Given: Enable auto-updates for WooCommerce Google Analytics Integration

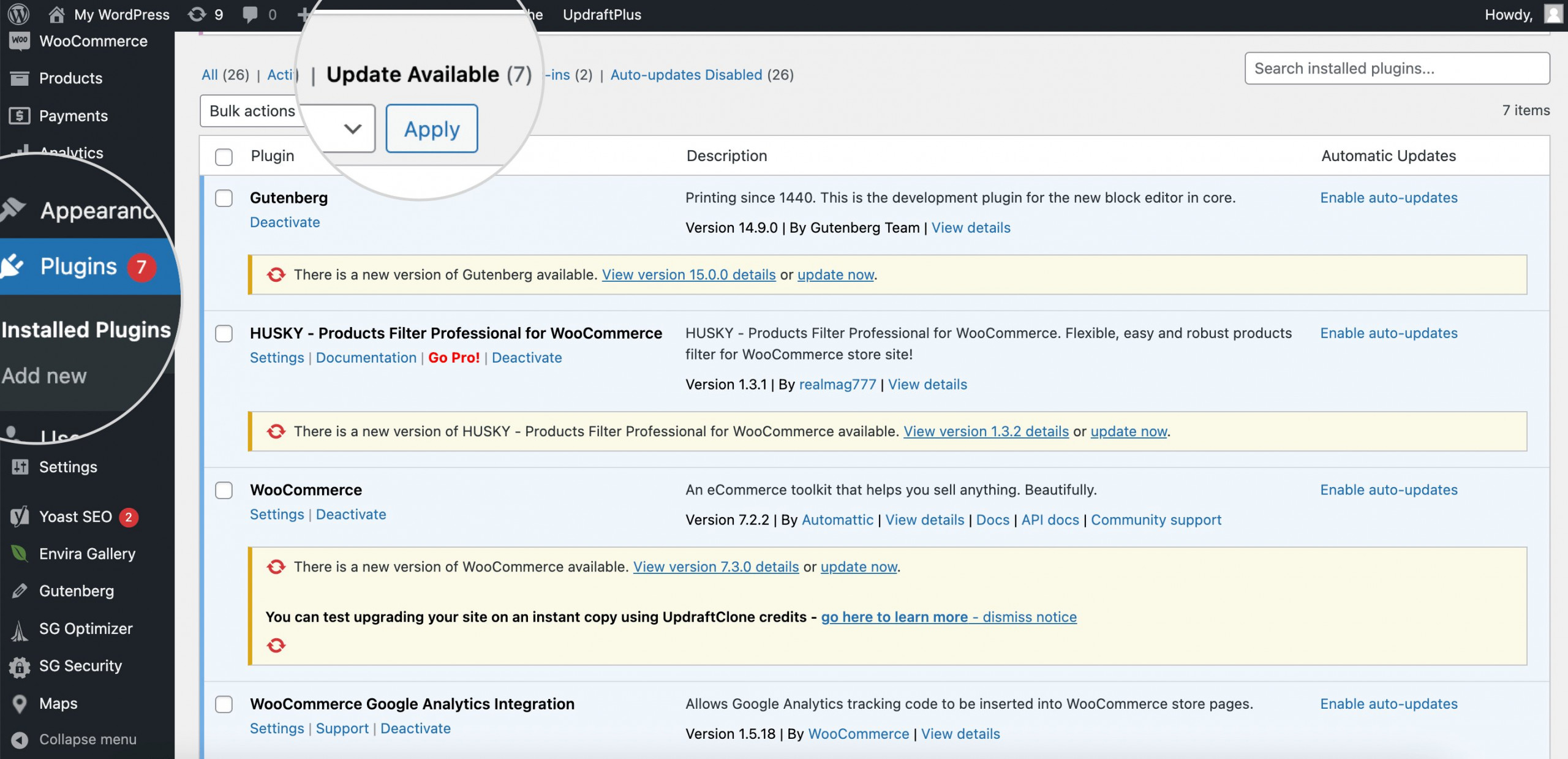Looking at the screenshot, I should coord(1389,704).
